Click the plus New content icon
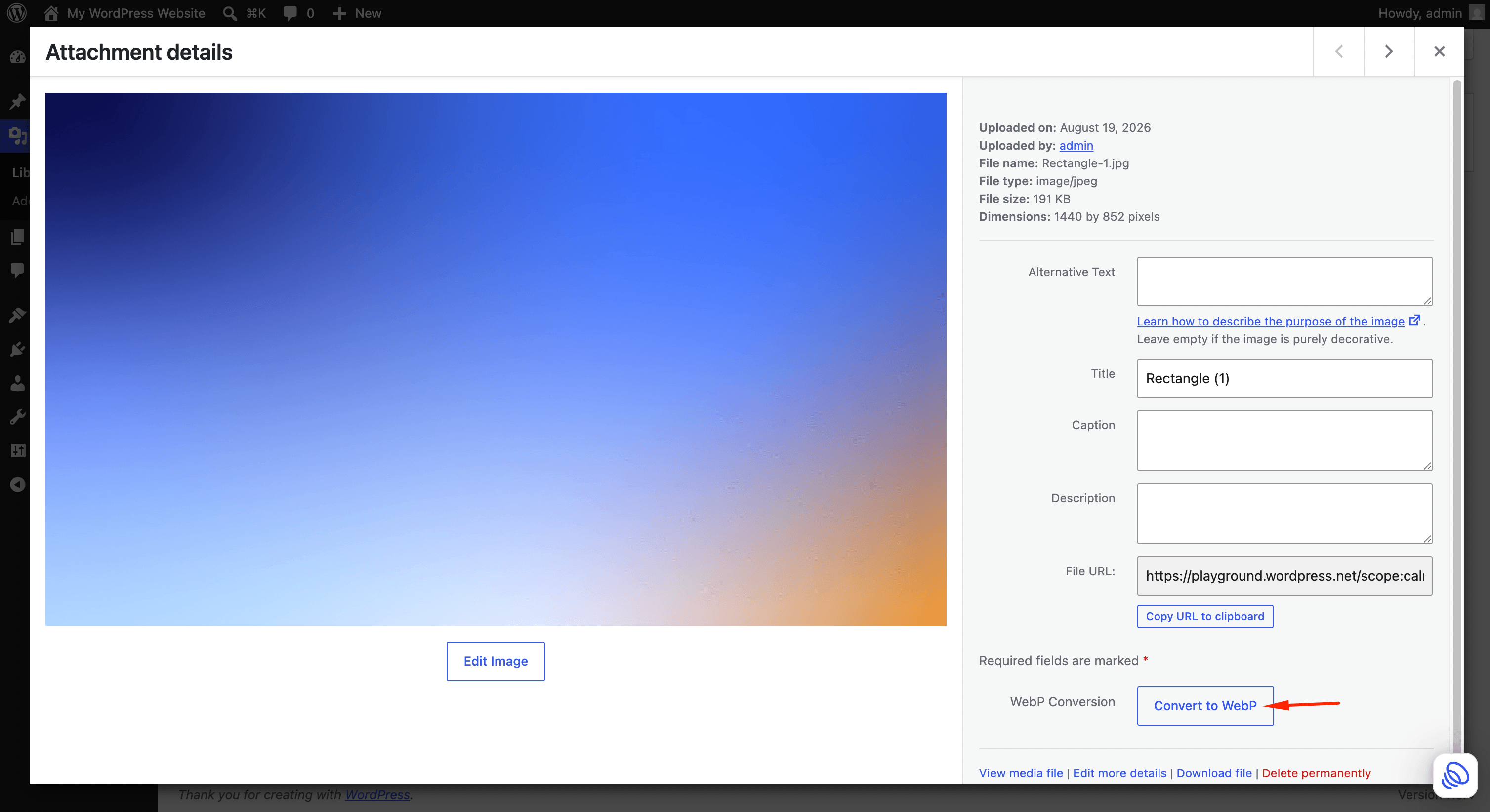 tap(339, 13)
